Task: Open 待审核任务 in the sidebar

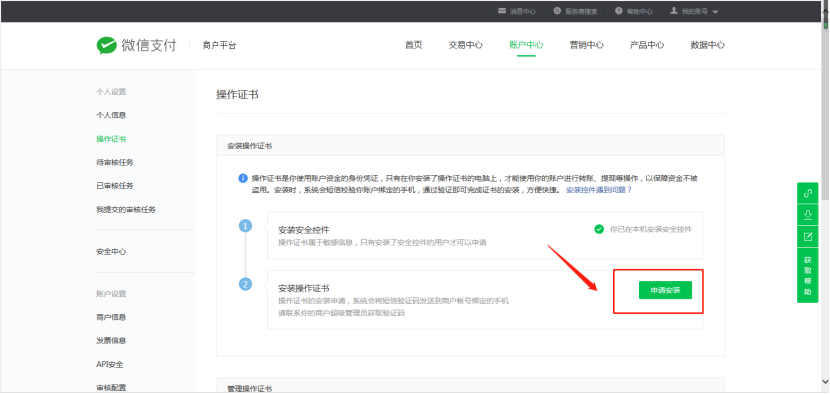Action: click(115, 162)
